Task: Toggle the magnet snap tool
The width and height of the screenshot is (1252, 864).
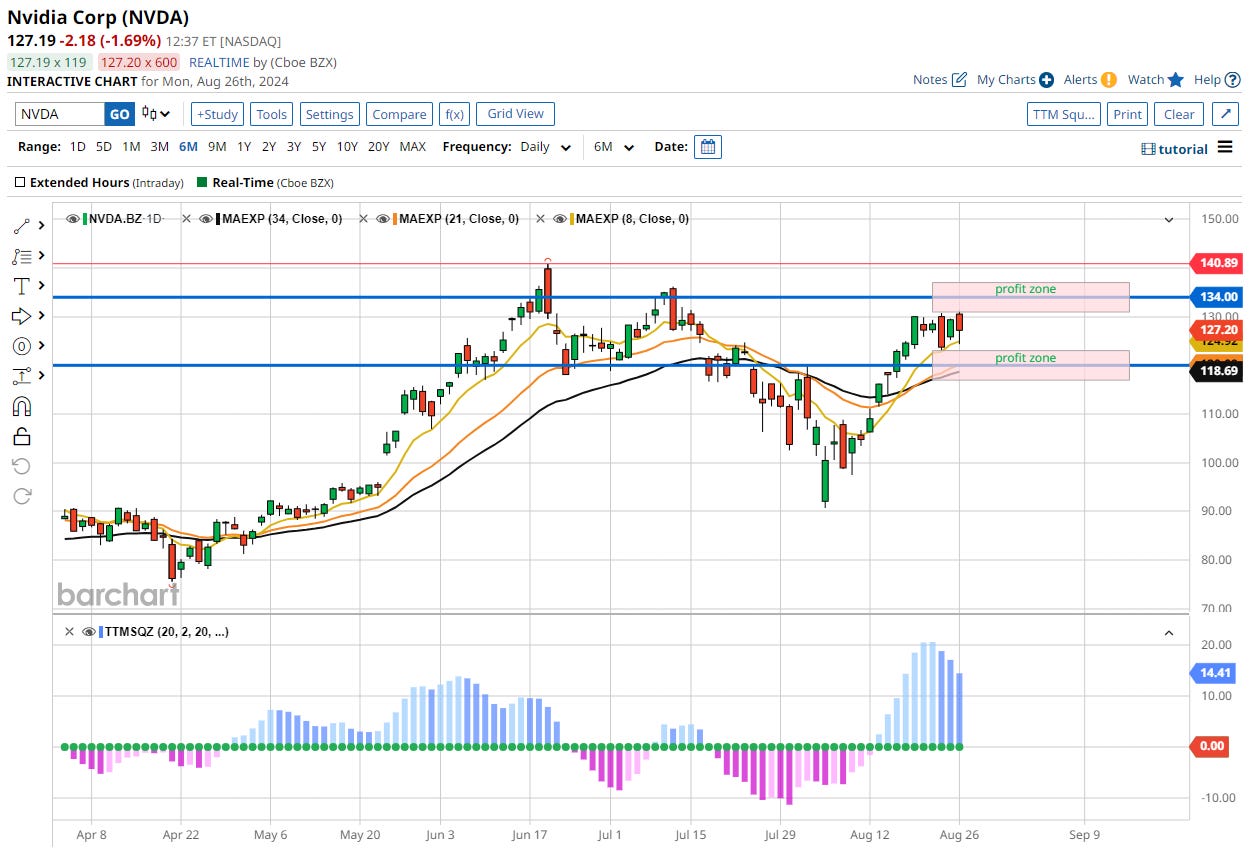Action: 22,406
